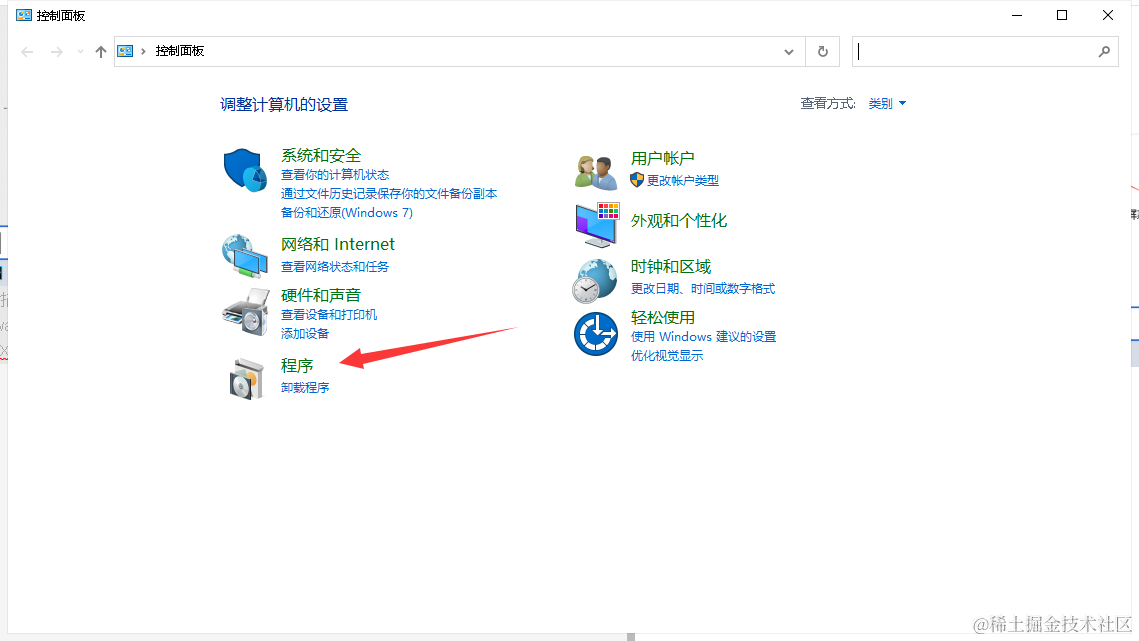Click the search box at top right
Screen dimensions: 1139x641
pos(985,51)
